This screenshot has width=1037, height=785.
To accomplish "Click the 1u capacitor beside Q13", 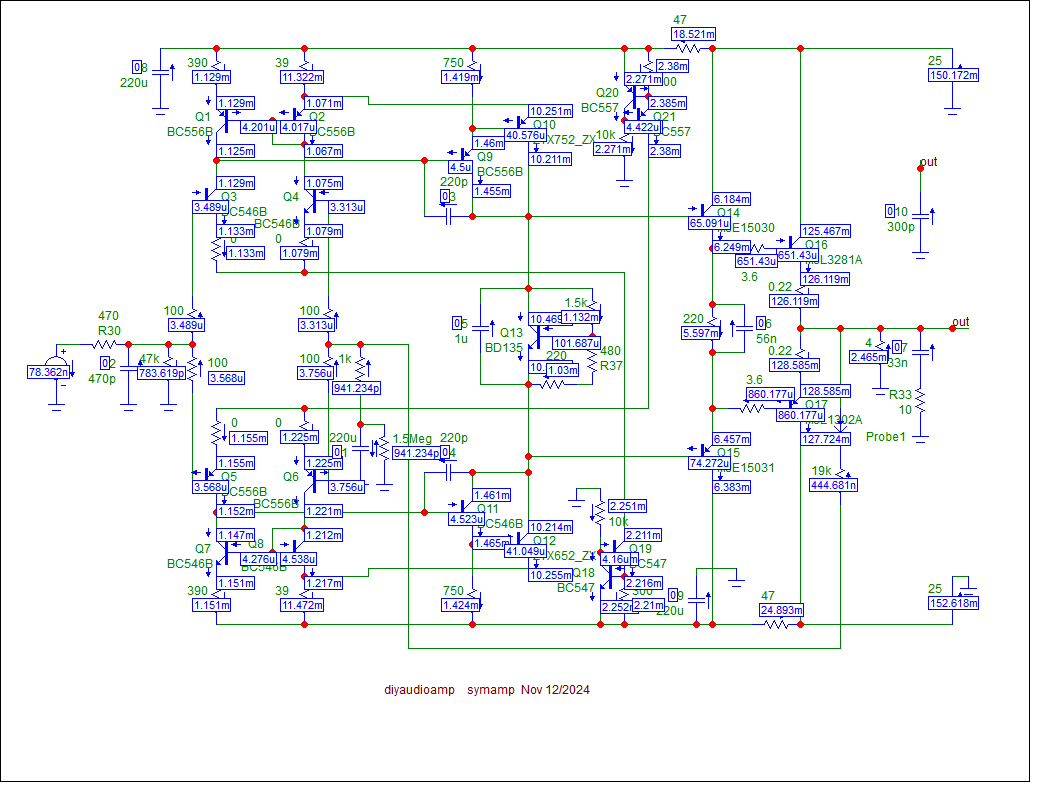I will 481,329.
